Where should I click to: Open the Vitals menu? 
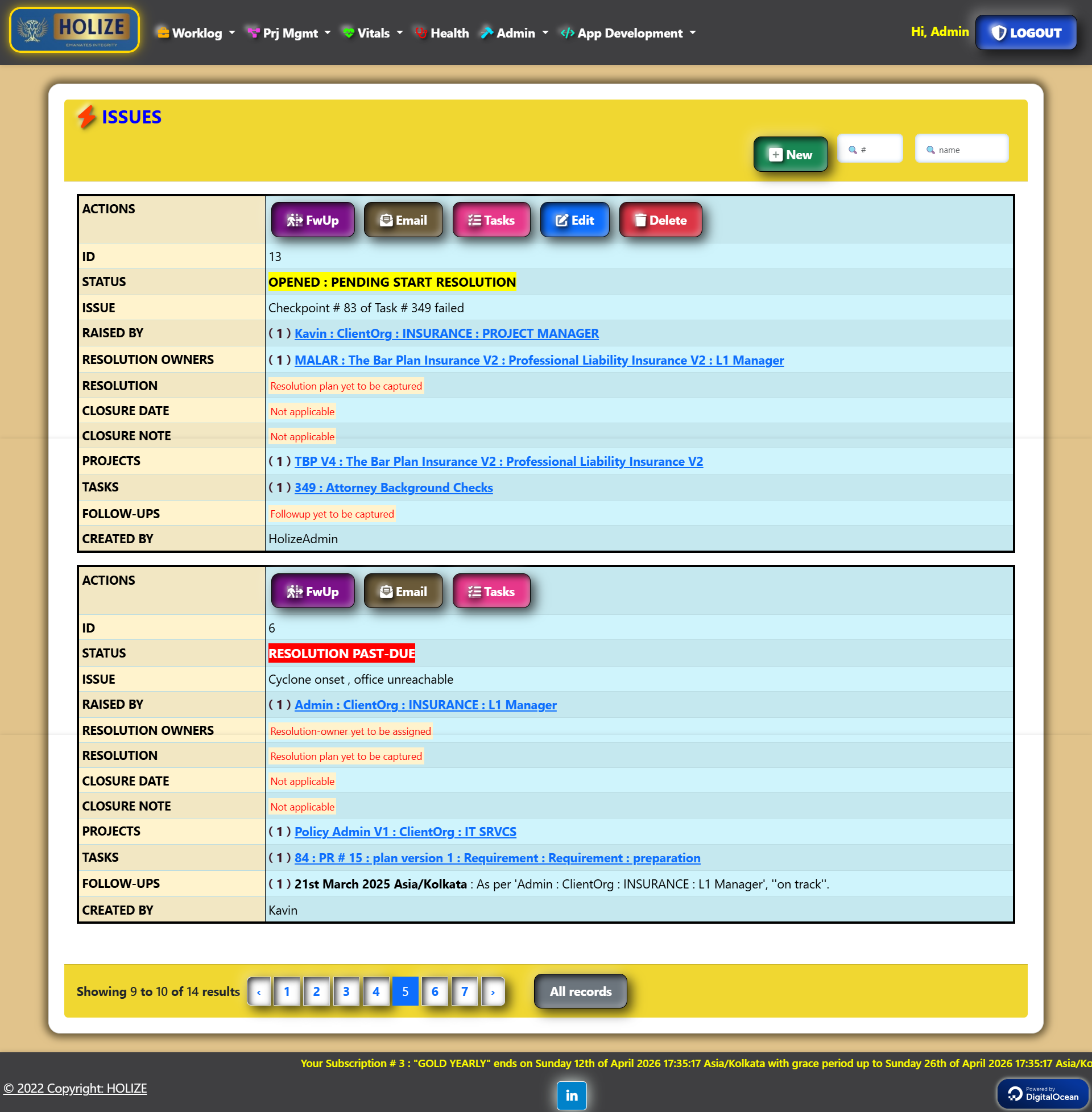(373, 33)
